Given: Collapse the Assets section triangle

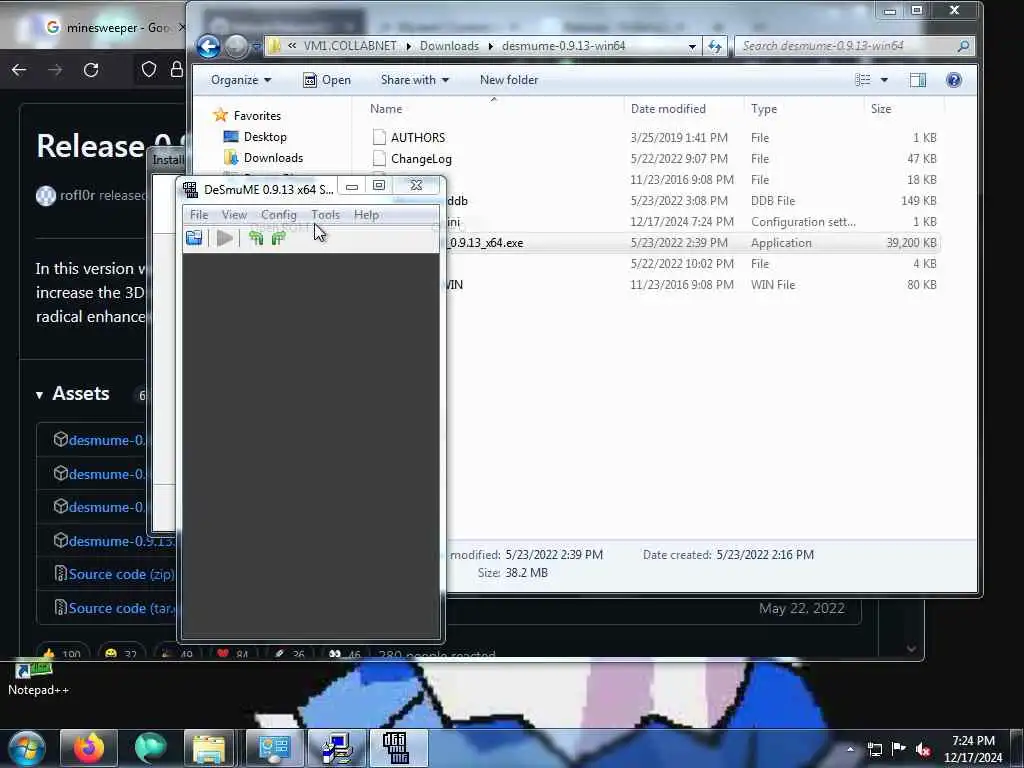Looking at the screenshot, I should pyautogui.click(x=40, y=394).
